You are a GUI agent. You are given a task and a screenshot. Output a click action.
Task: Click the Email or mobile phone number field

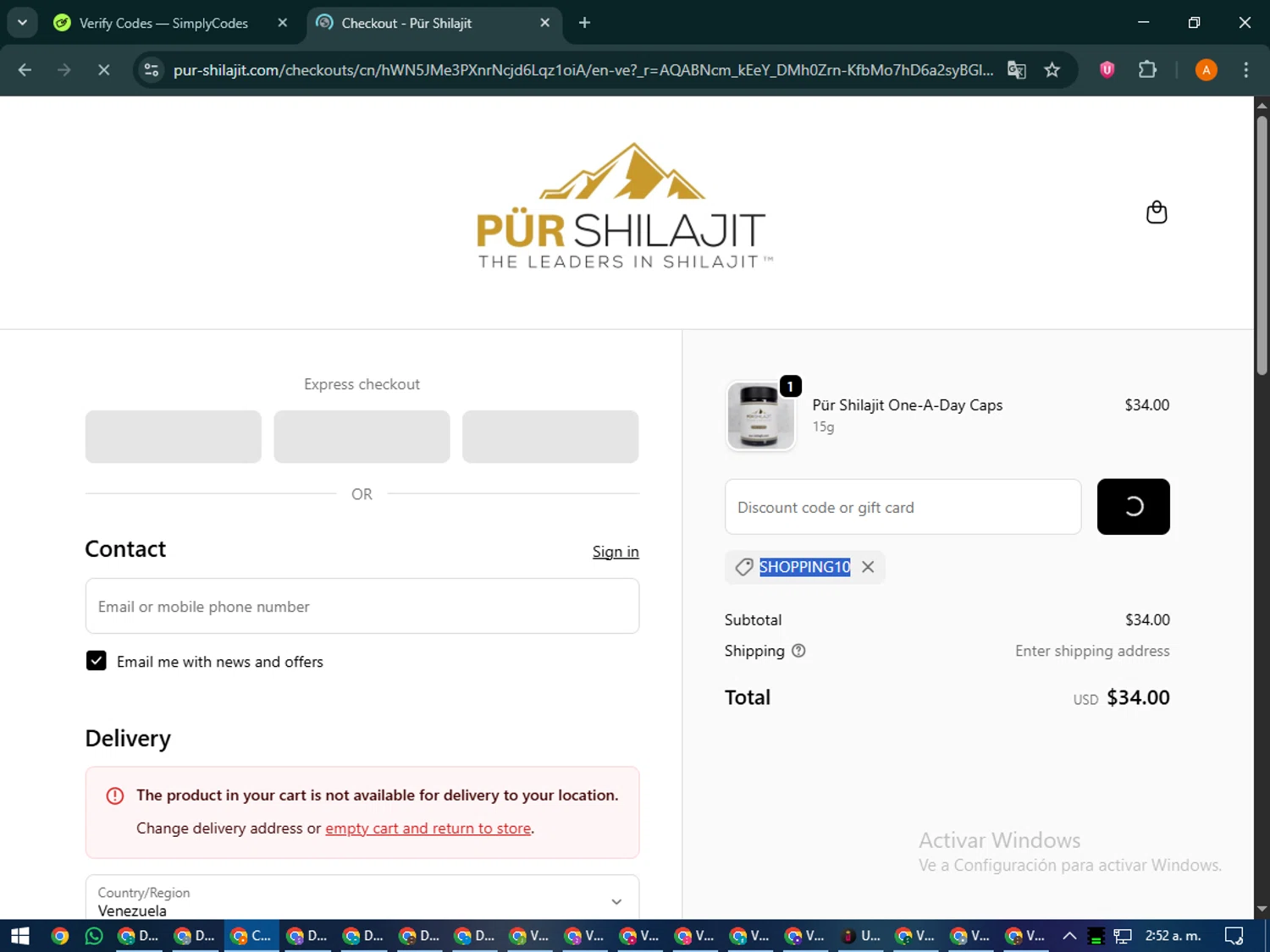[x=362, y=606]
